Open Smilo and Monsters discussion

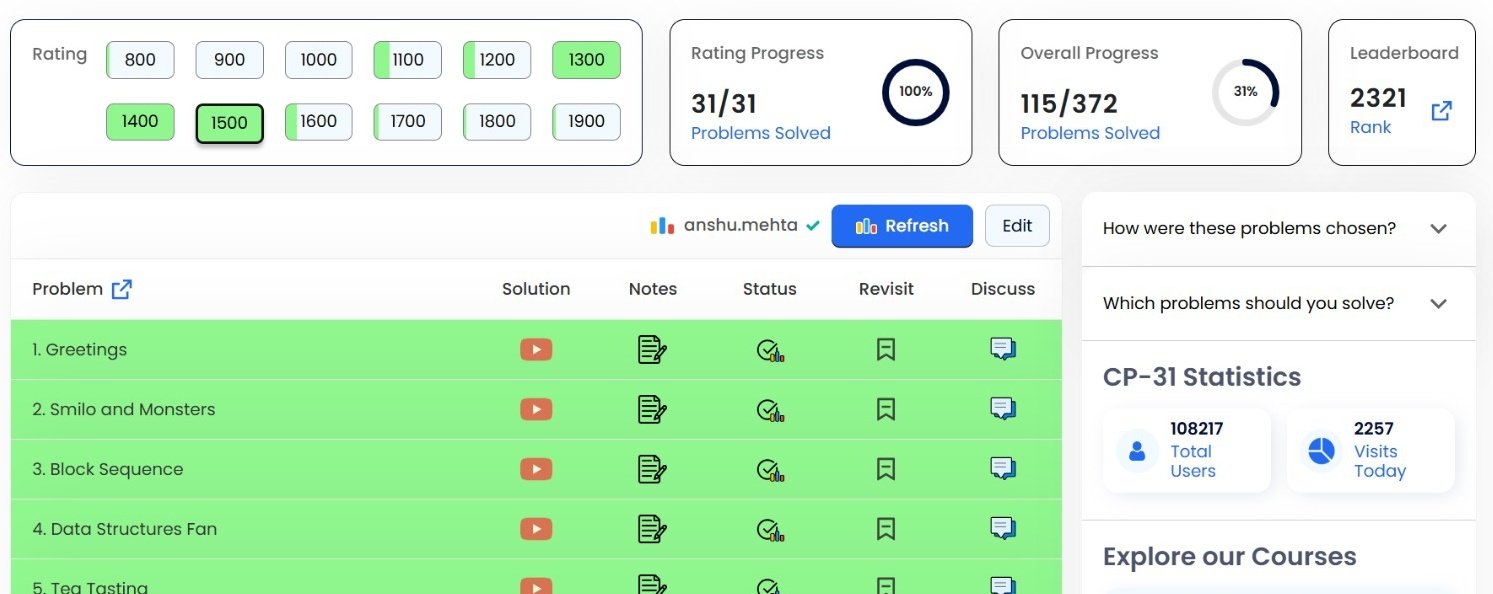click(1003, 409)
